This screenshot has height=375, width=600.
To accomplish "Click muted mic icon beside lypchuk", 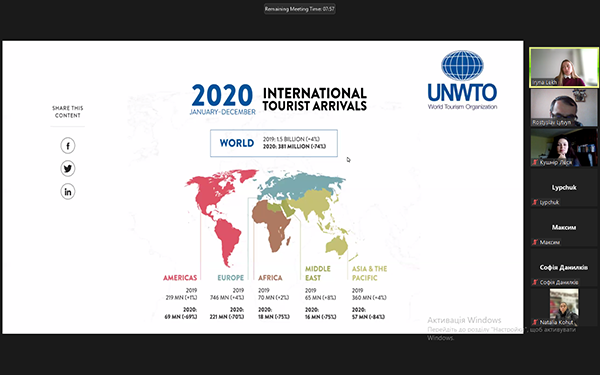I will (x=535, y=202).
